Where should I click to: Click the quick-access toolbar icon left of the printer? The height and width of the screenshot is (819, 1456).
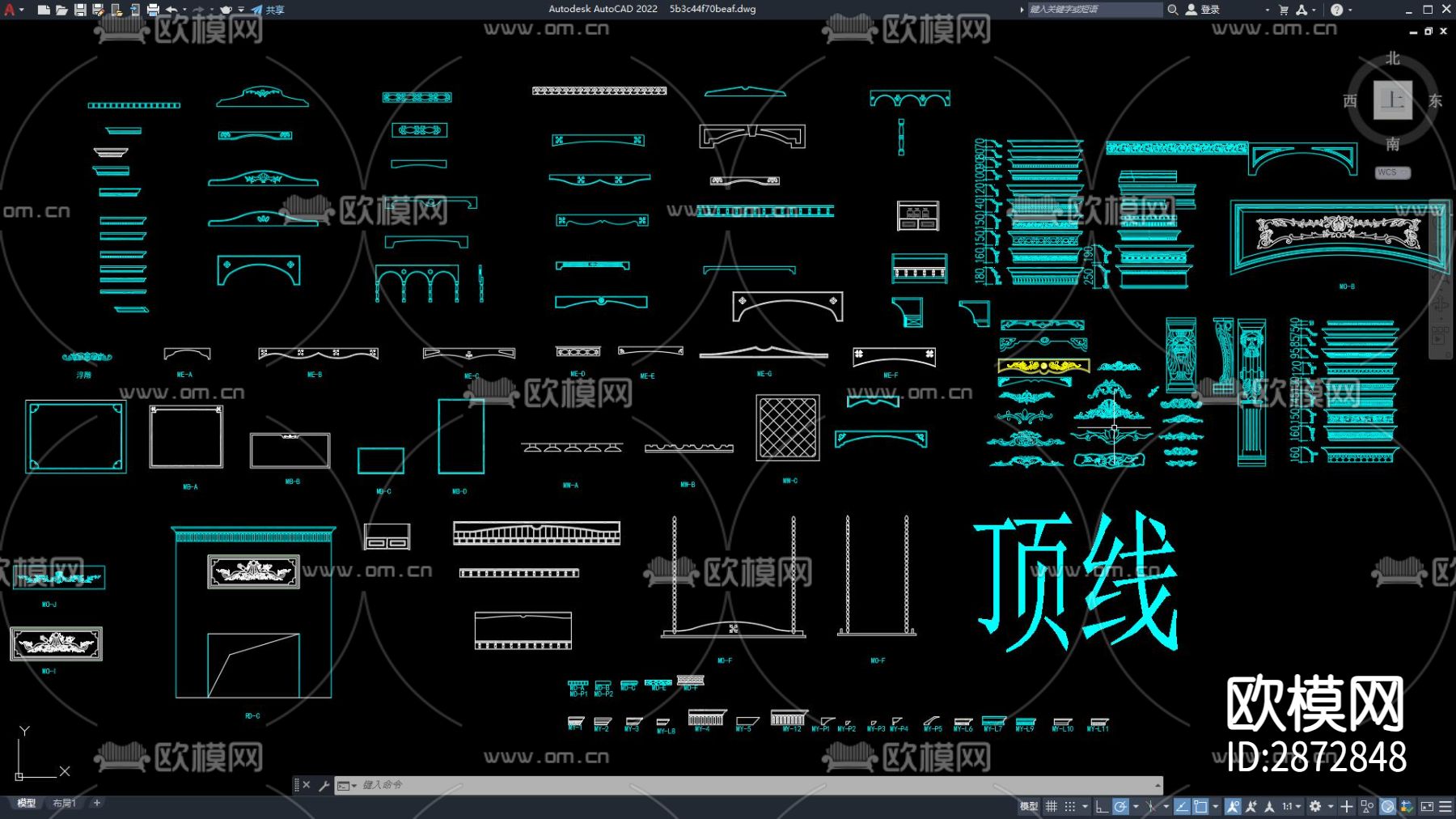pyautogui.click(x=135, y=10)
